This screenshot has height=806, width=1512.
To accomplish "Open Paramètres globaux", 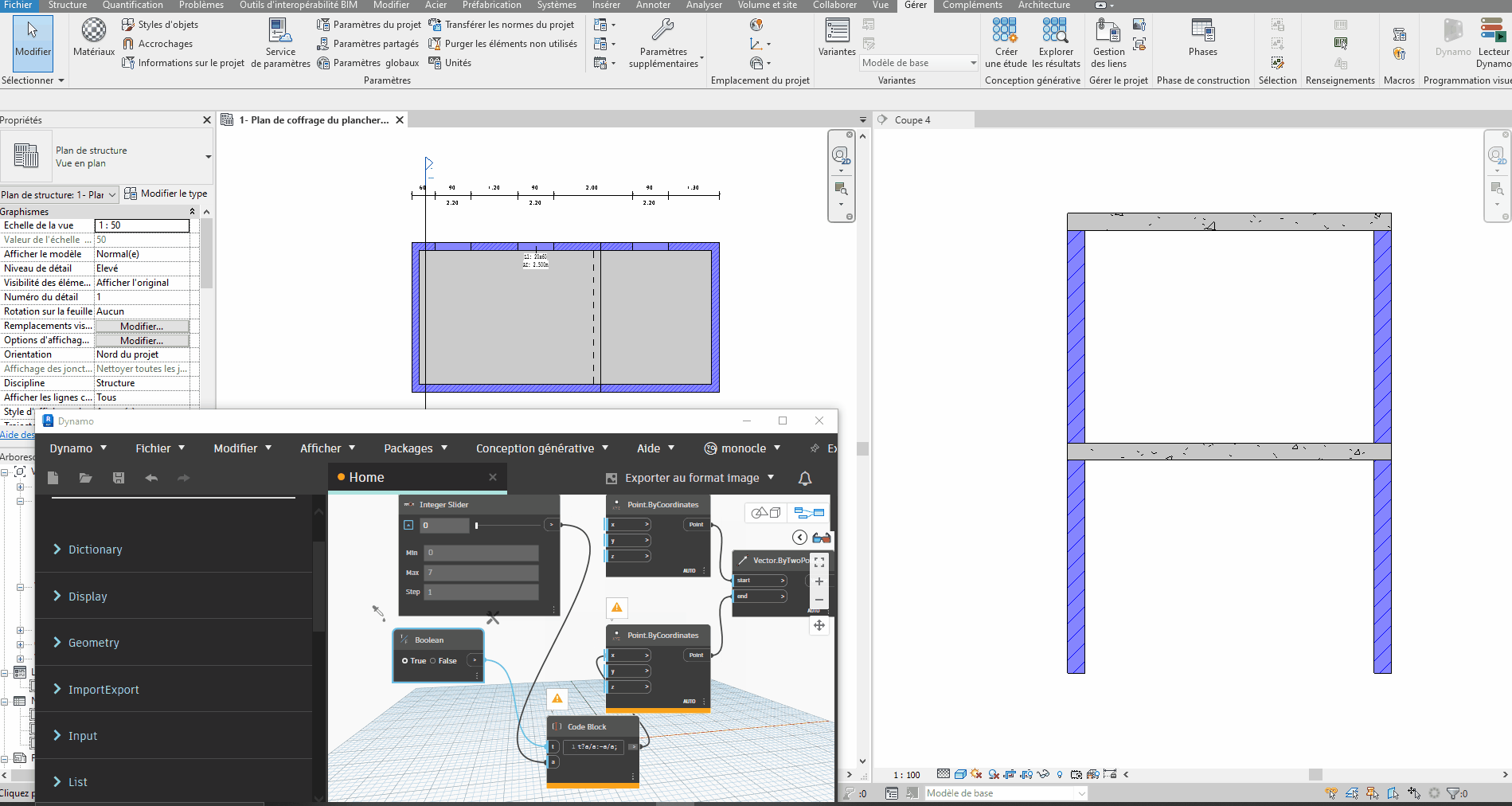I will 367,63.
